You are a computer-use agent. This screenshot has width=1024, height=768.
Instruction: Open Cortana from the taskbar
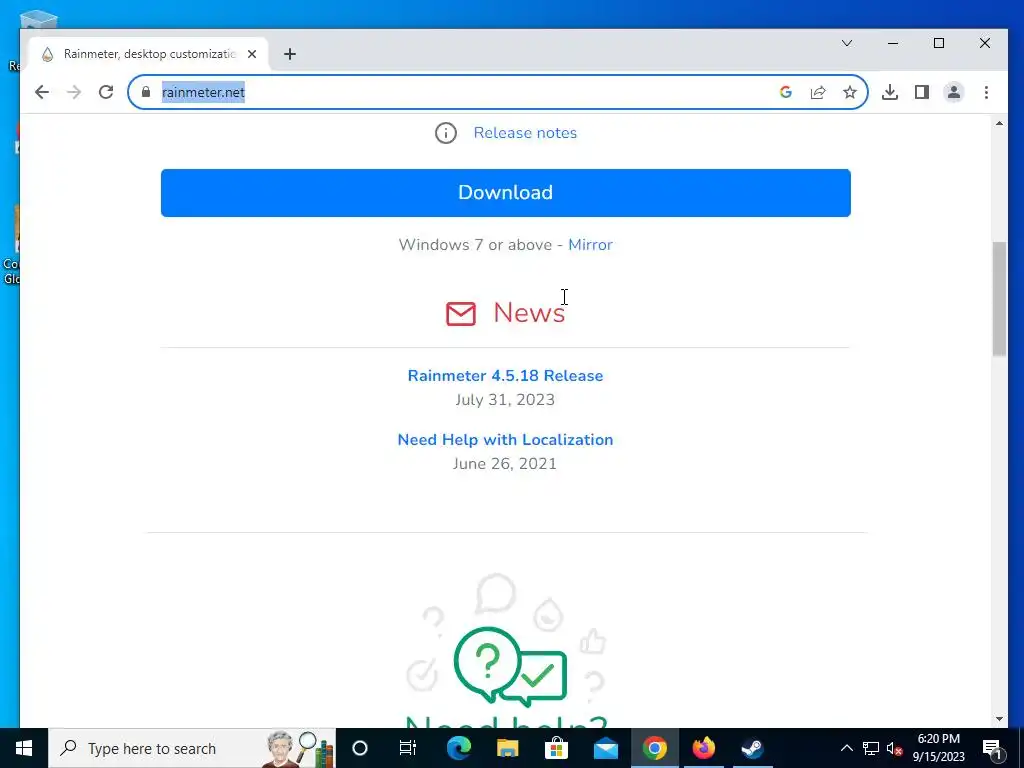point(360,748)
